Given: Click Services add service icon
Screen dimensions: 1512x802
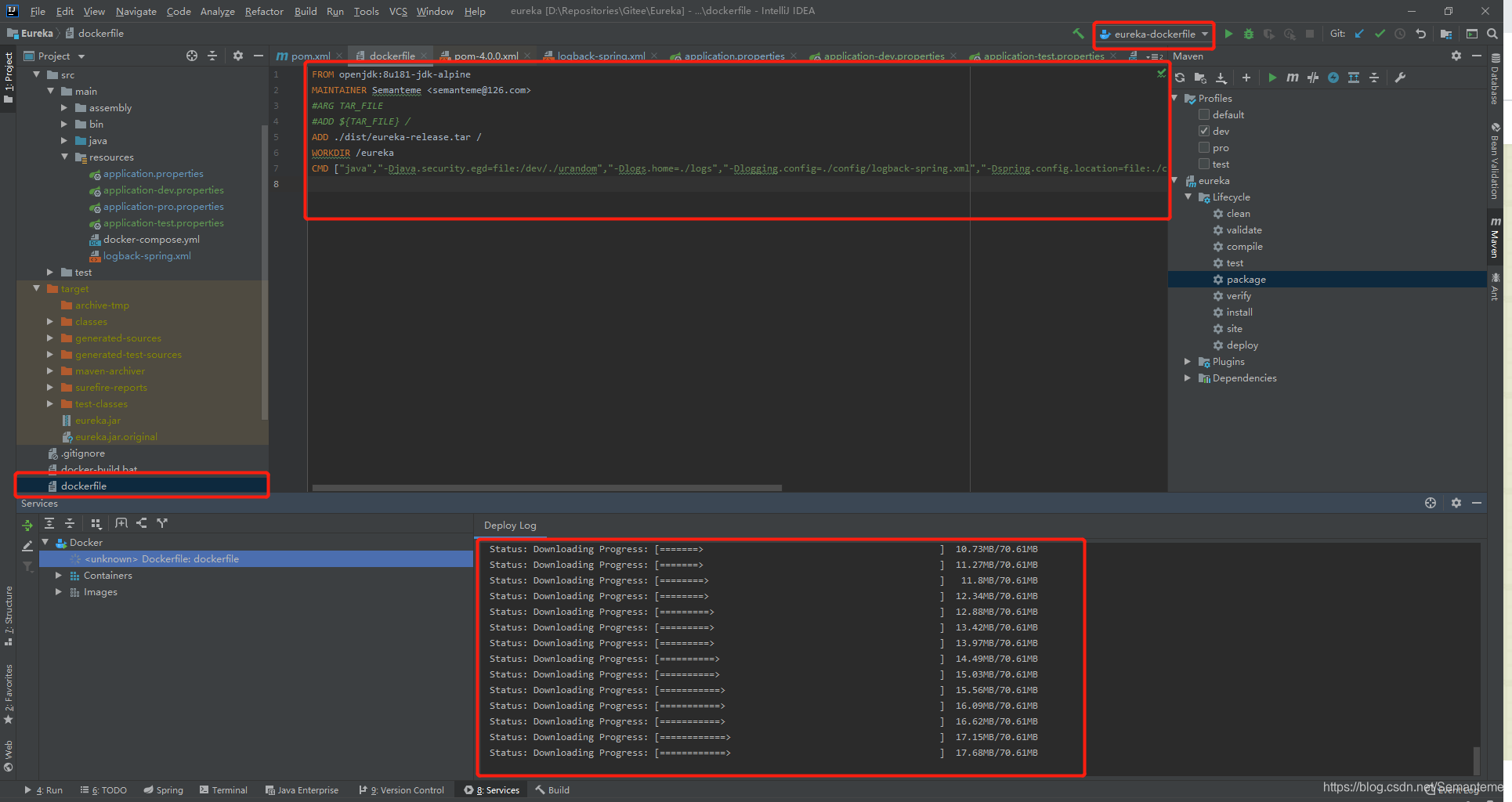Looking at the screenshot, I should coord(121,523).
